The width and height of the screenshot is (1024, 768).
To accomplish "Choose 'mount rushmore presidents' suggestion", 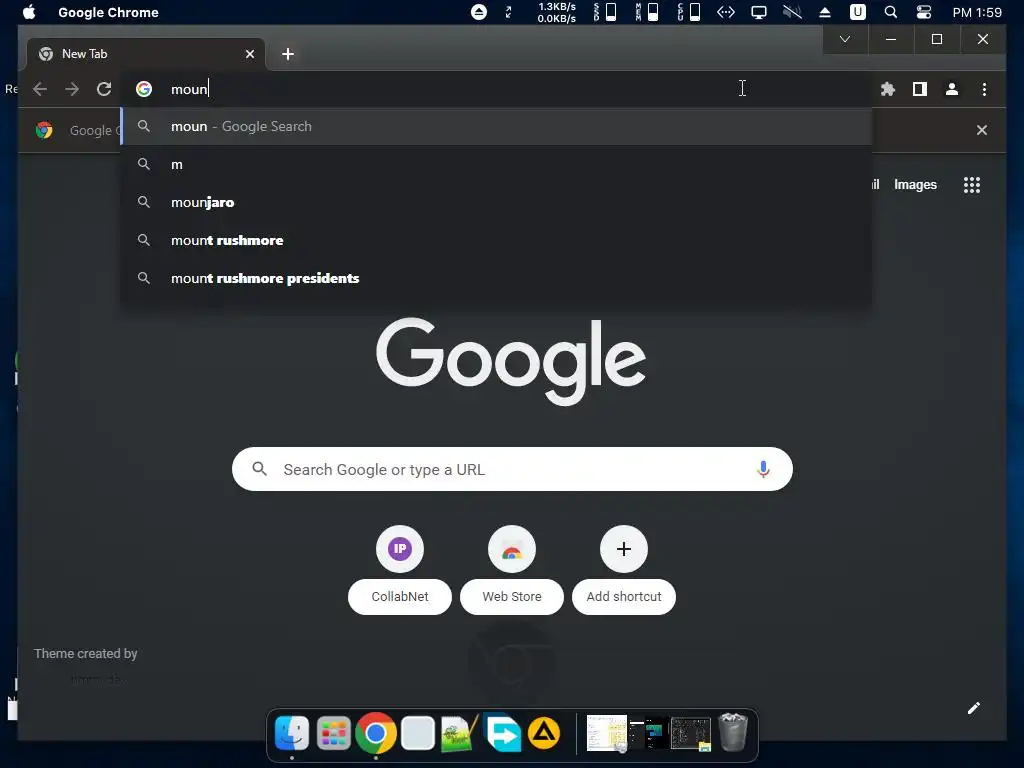I will (x=496, y=278).
